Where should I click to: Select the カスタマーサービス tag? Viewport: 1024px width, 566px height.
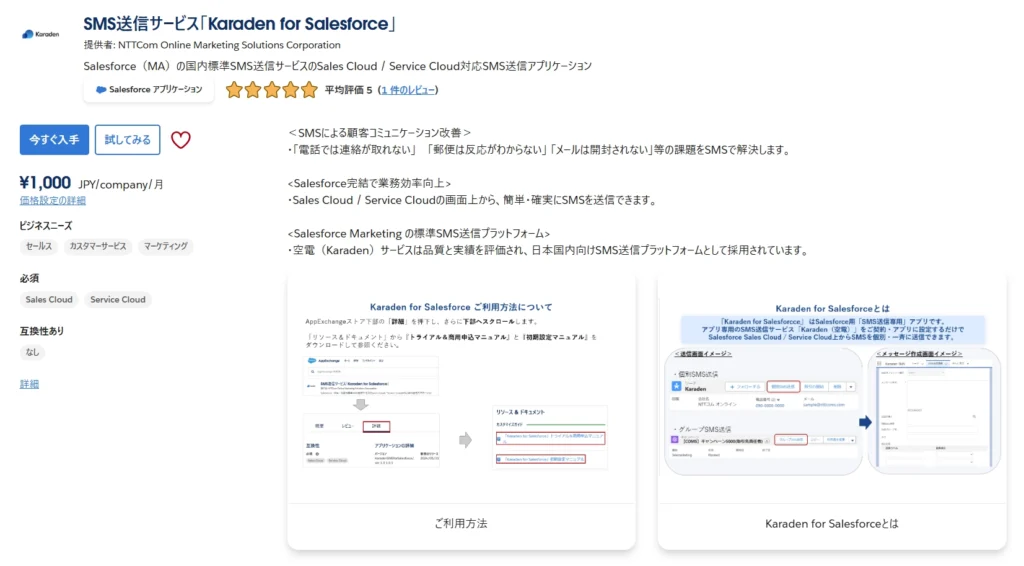[x=97, y=246]
